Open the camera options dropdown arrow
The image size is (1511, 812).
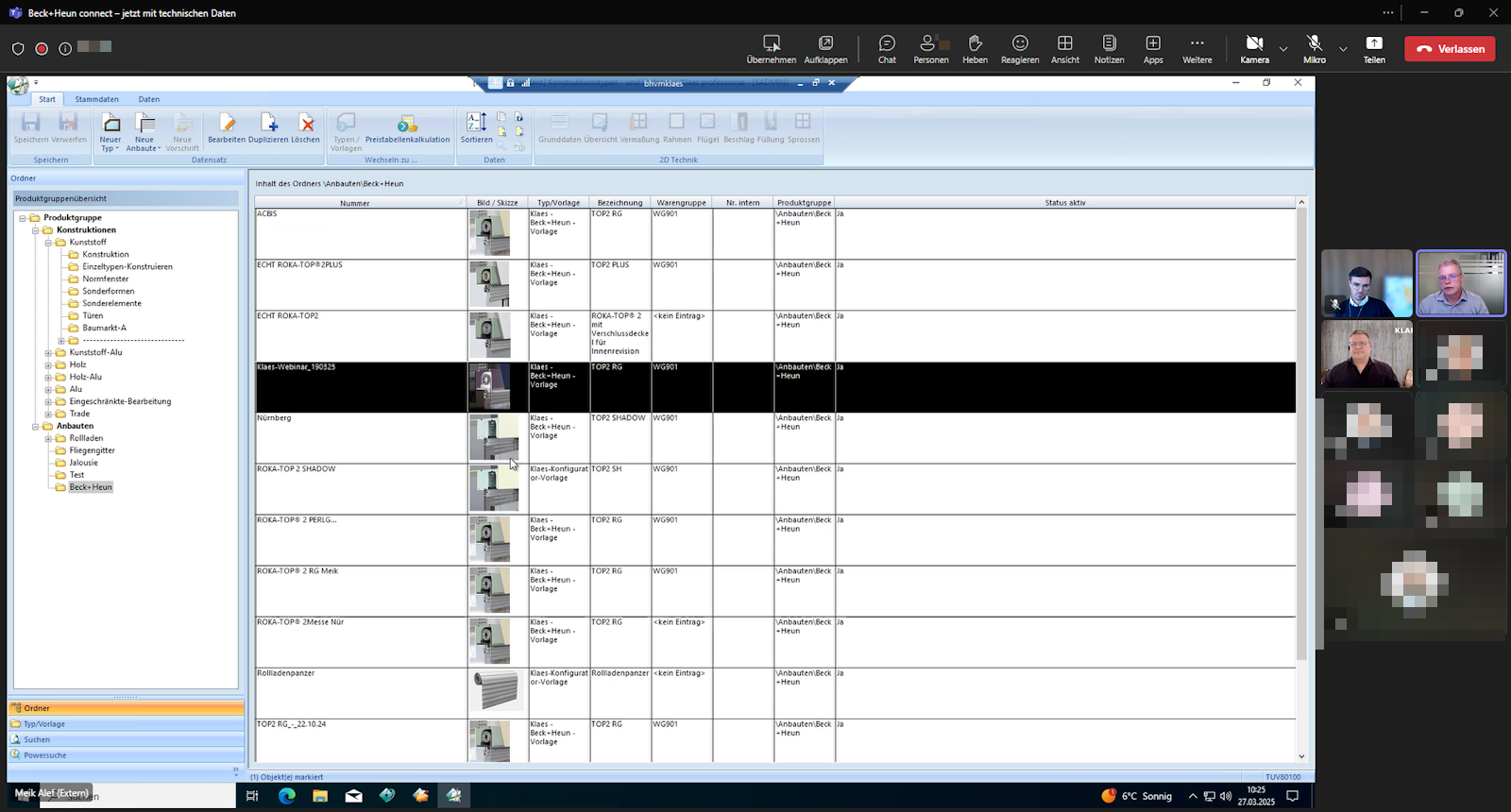point(1283,49)
